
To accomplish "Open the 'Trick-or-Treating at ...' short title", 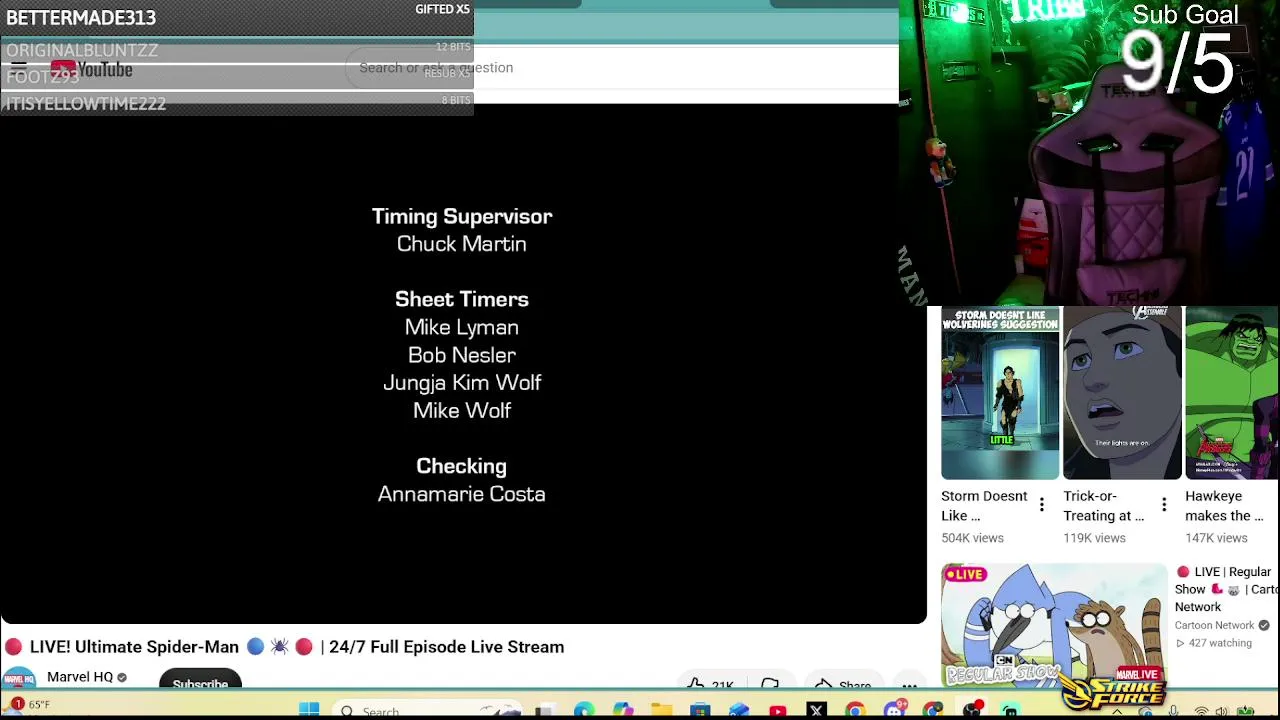I will 1104,506.
